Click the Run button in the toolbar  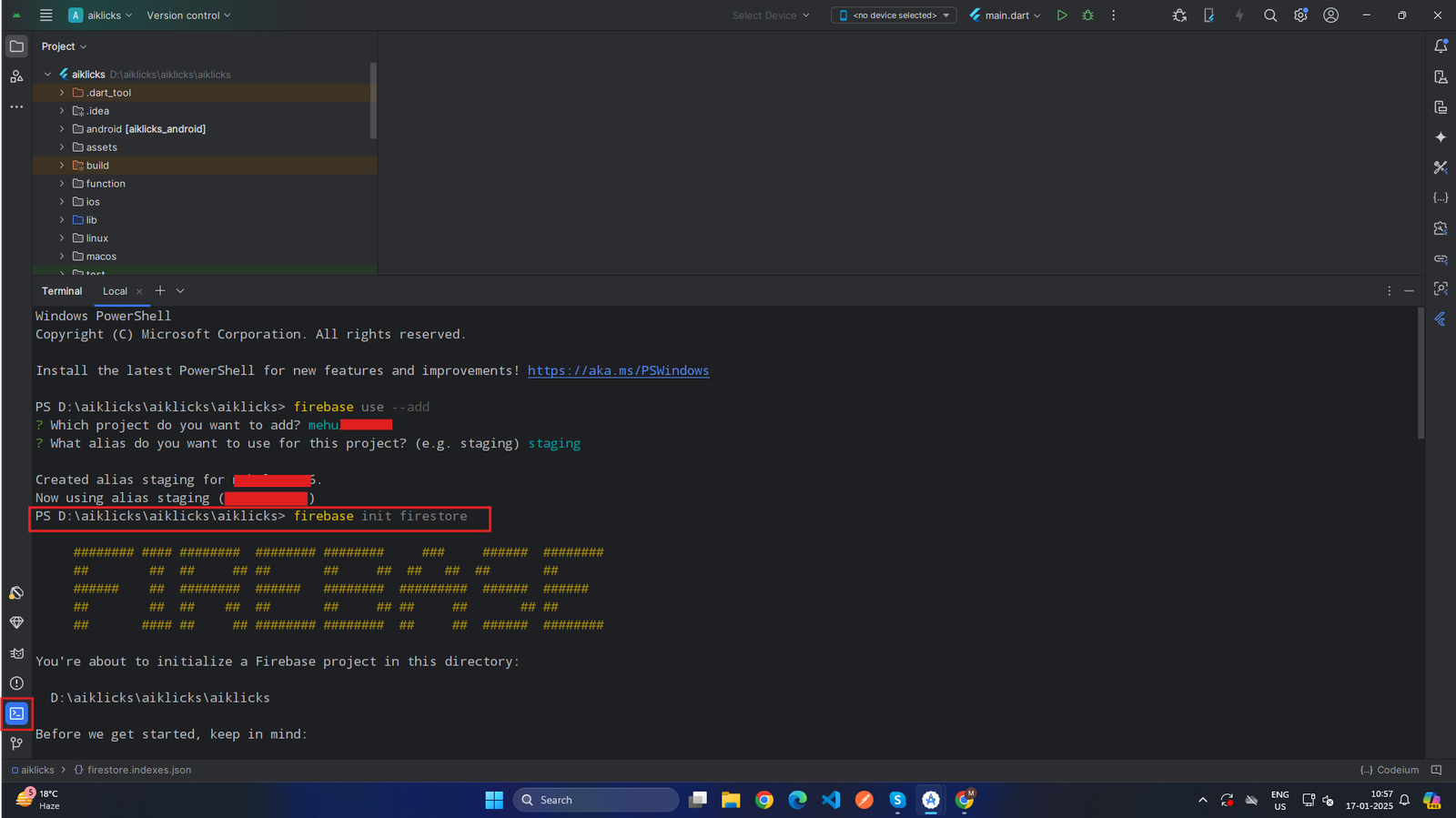point(1061,15)
